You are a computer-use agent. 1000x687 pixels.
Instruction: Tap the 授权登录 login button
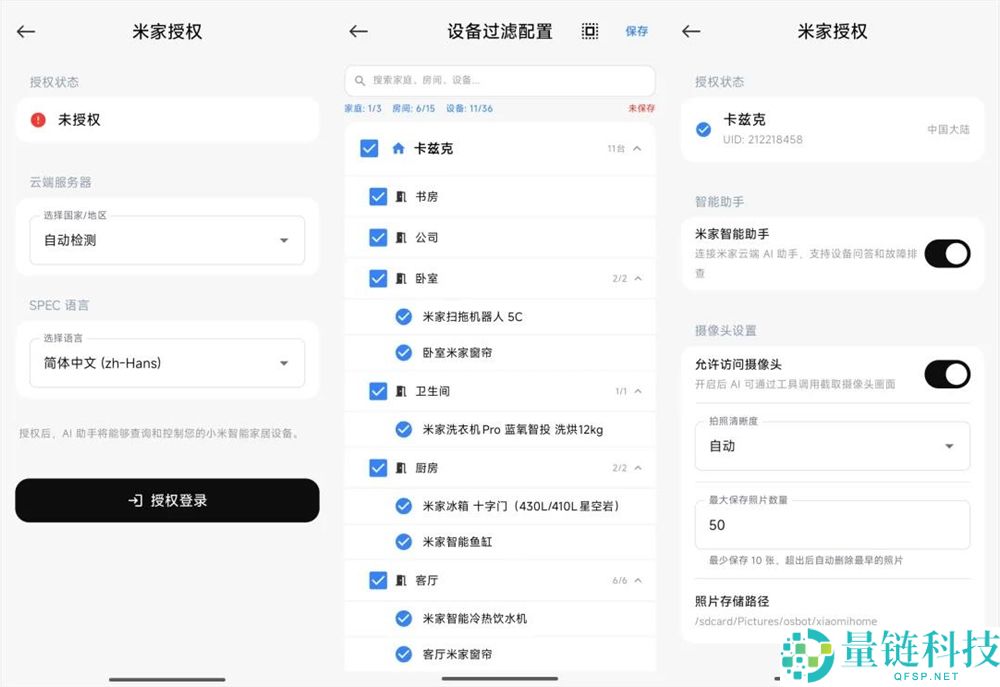pos(166,501)
